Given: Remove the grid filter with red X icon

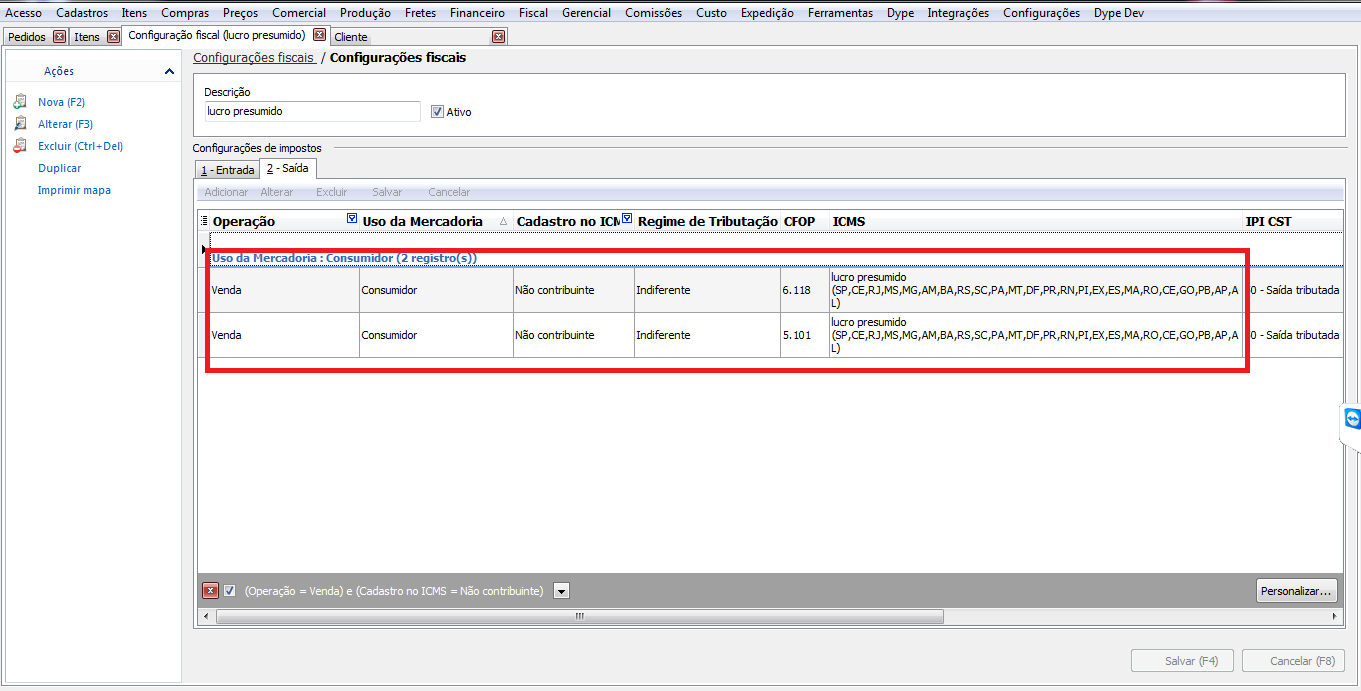Looking at the screenshot, I should pos(210,591).
